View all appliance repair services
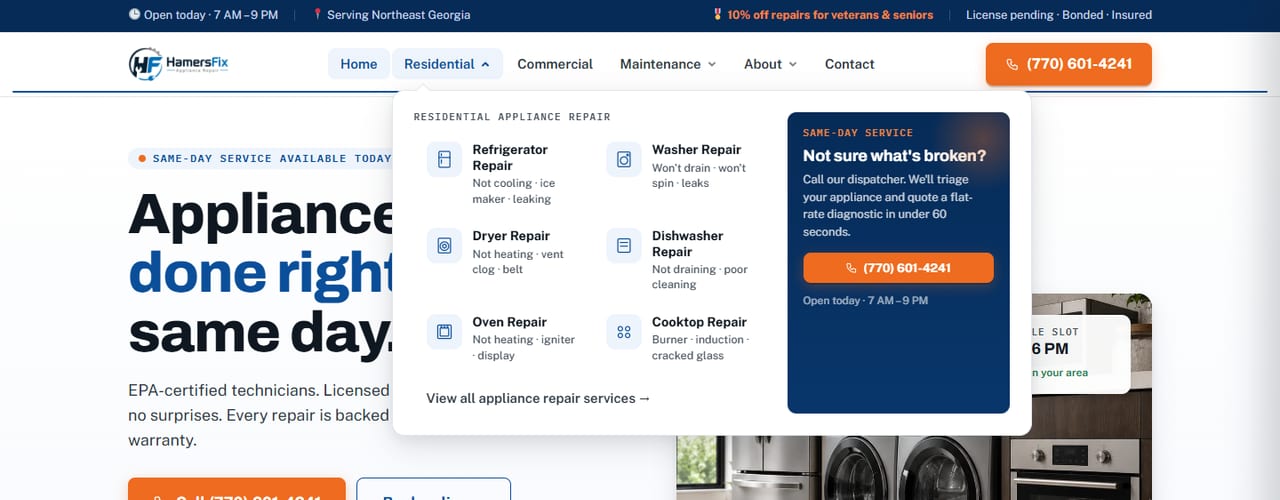Screen dimensions: 1280x500 pos(538,398)
